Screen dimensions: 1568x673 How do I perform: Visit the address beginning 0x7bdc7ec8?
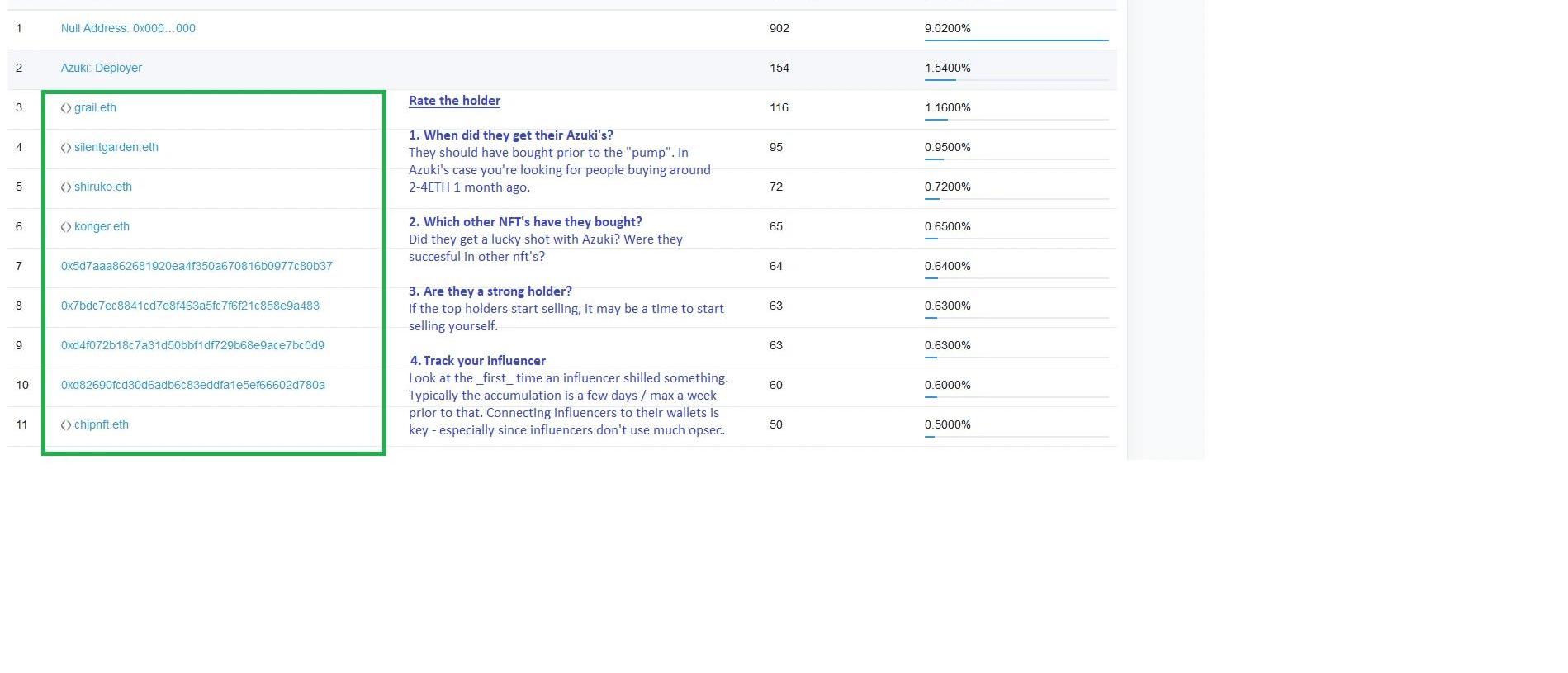tap(190, 306)
